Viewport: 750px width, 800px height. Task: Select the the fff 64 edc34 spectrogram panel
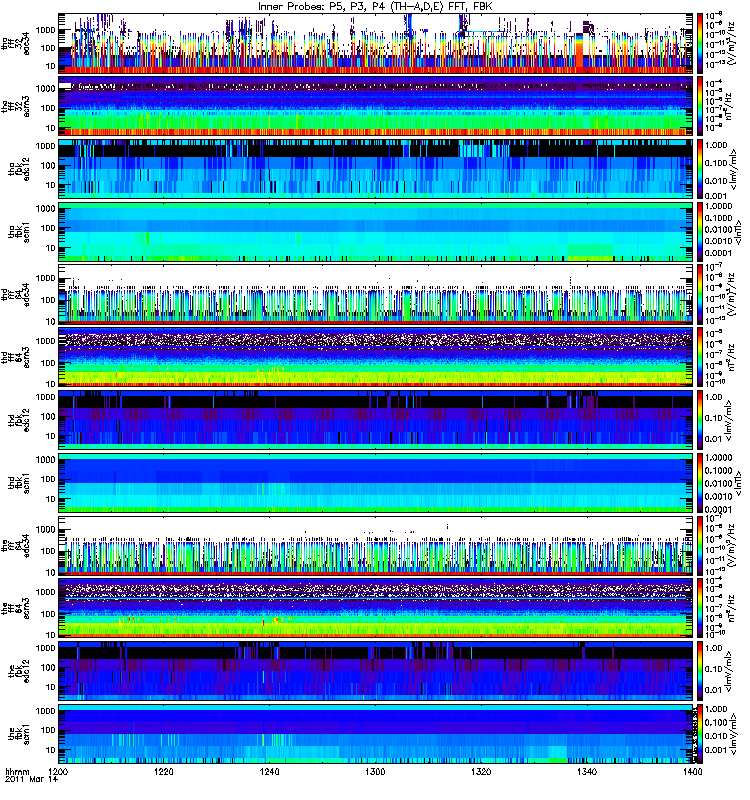(376, 545)
